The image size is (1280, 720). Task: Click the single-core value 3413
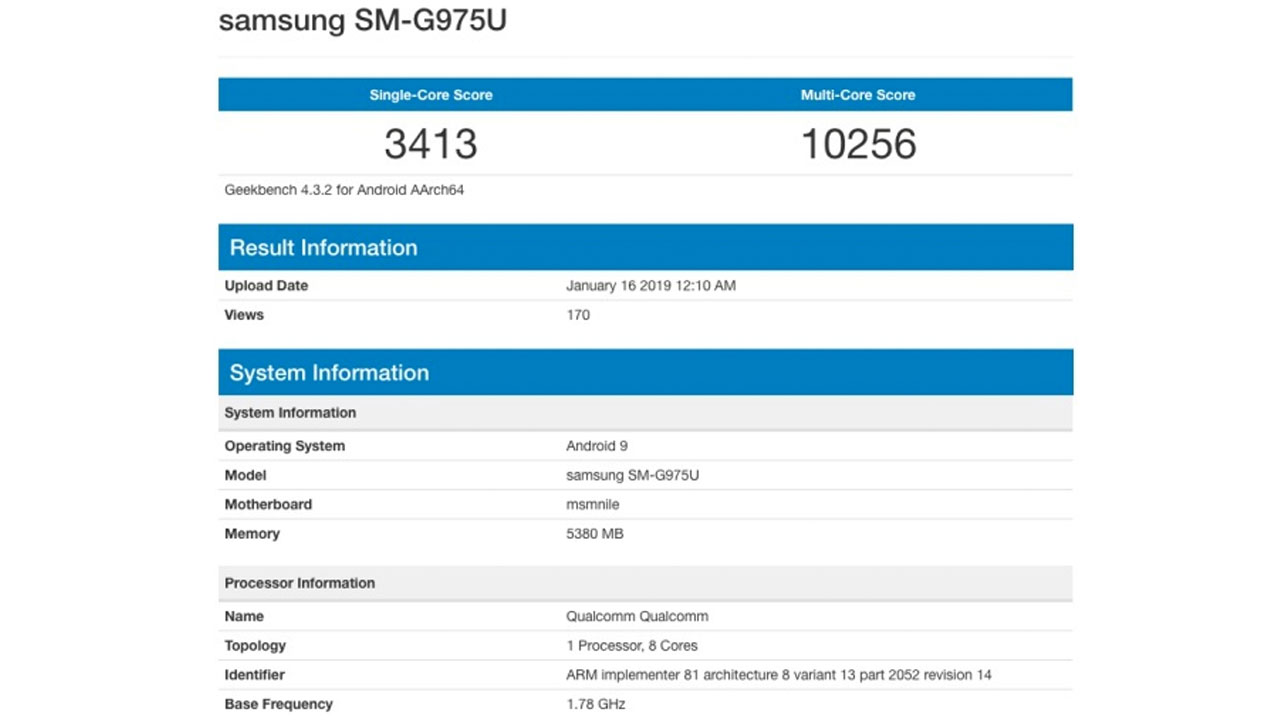(431, 144)
